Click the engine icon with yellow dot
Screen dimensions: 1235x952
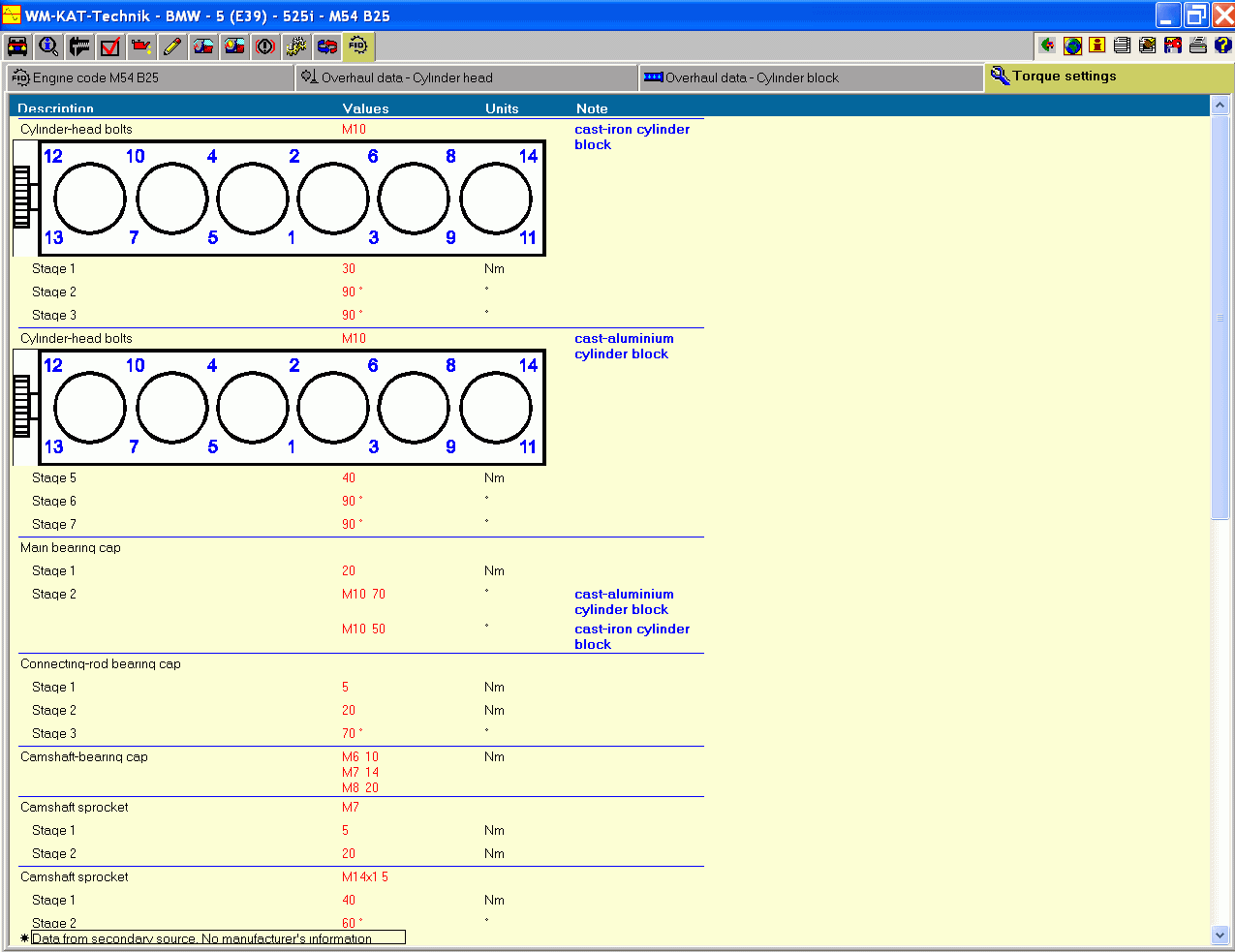(234, 46)
